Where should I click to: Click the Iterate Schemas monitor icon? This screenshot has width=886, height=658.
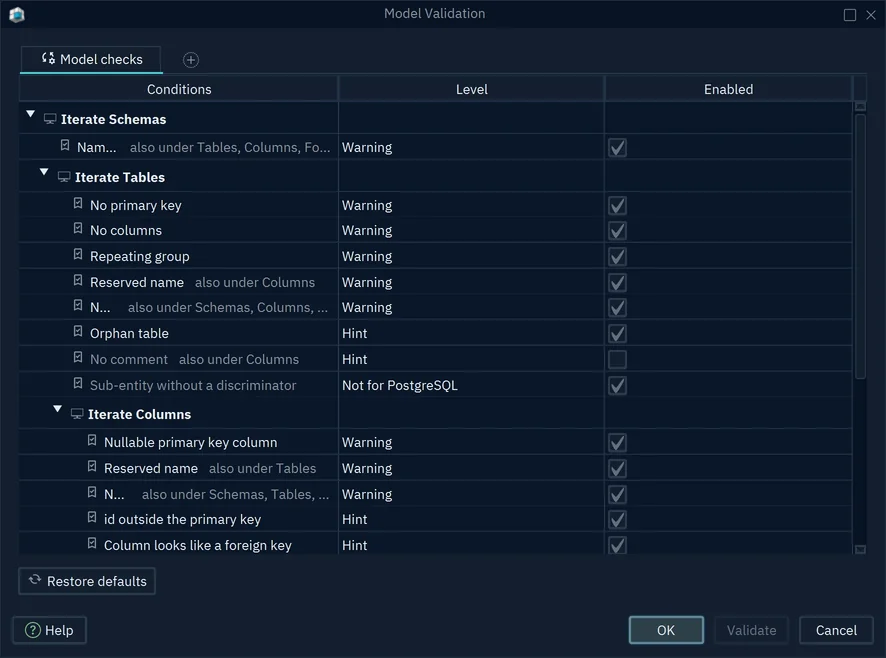[x=50, y=119]
